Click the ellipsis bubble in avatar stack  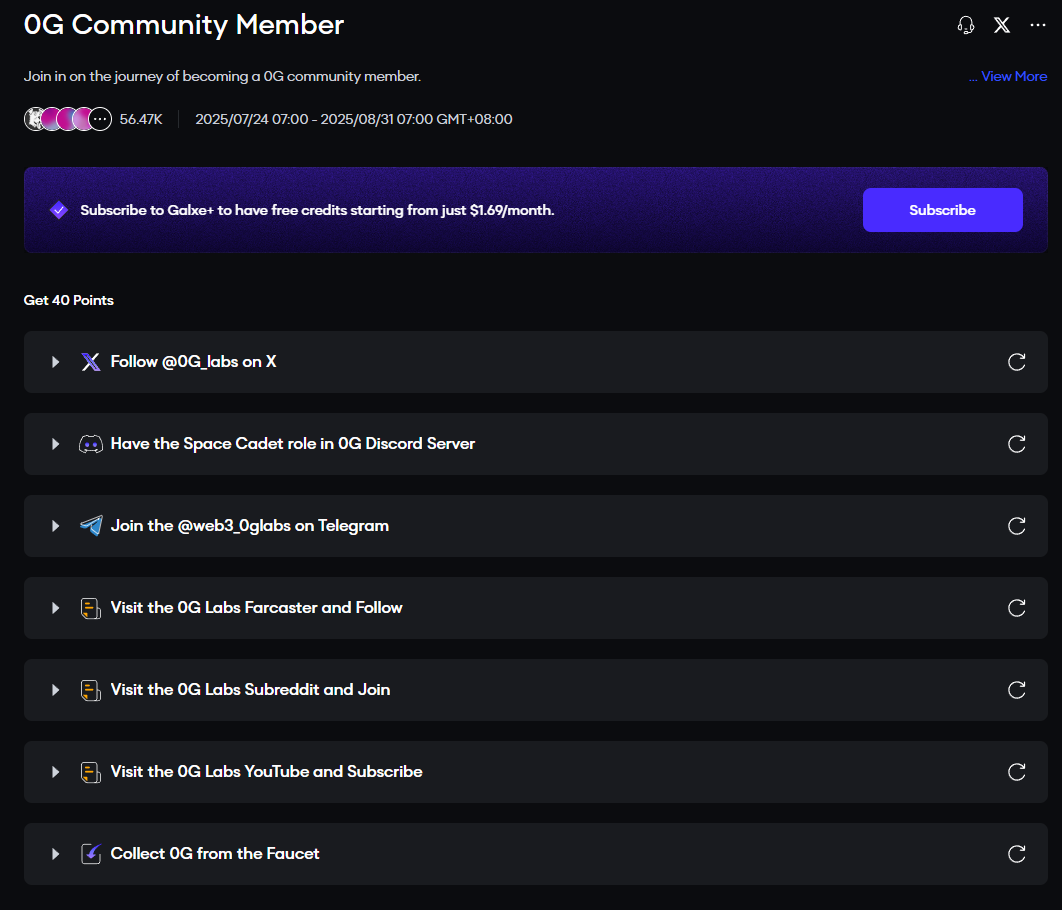pos(100,119)
